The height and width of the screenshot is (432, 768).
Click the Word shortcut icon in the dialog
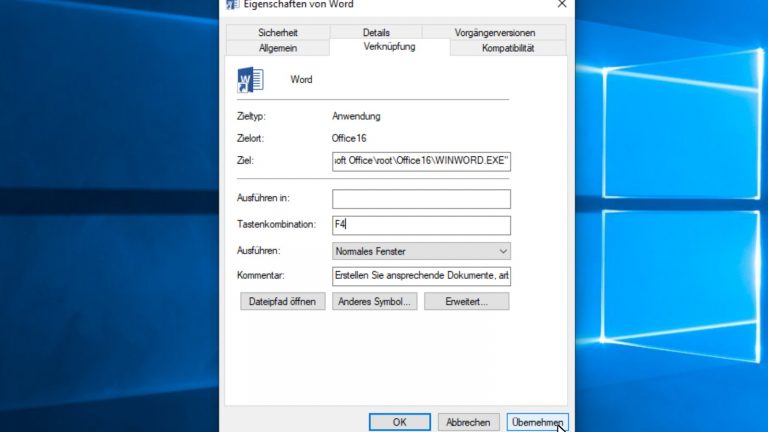coord(249,79)
